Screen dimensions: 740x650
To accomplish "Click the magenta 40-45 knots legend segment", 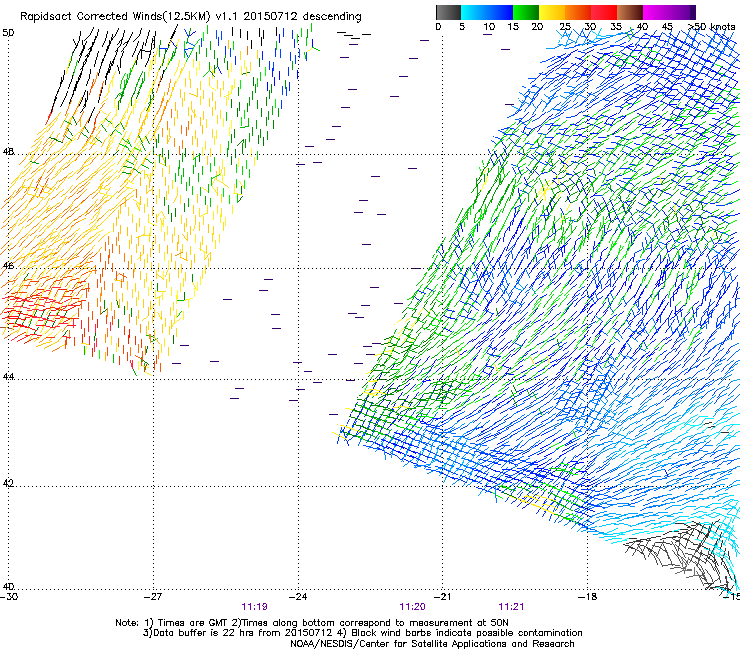I will pos(656,12).
